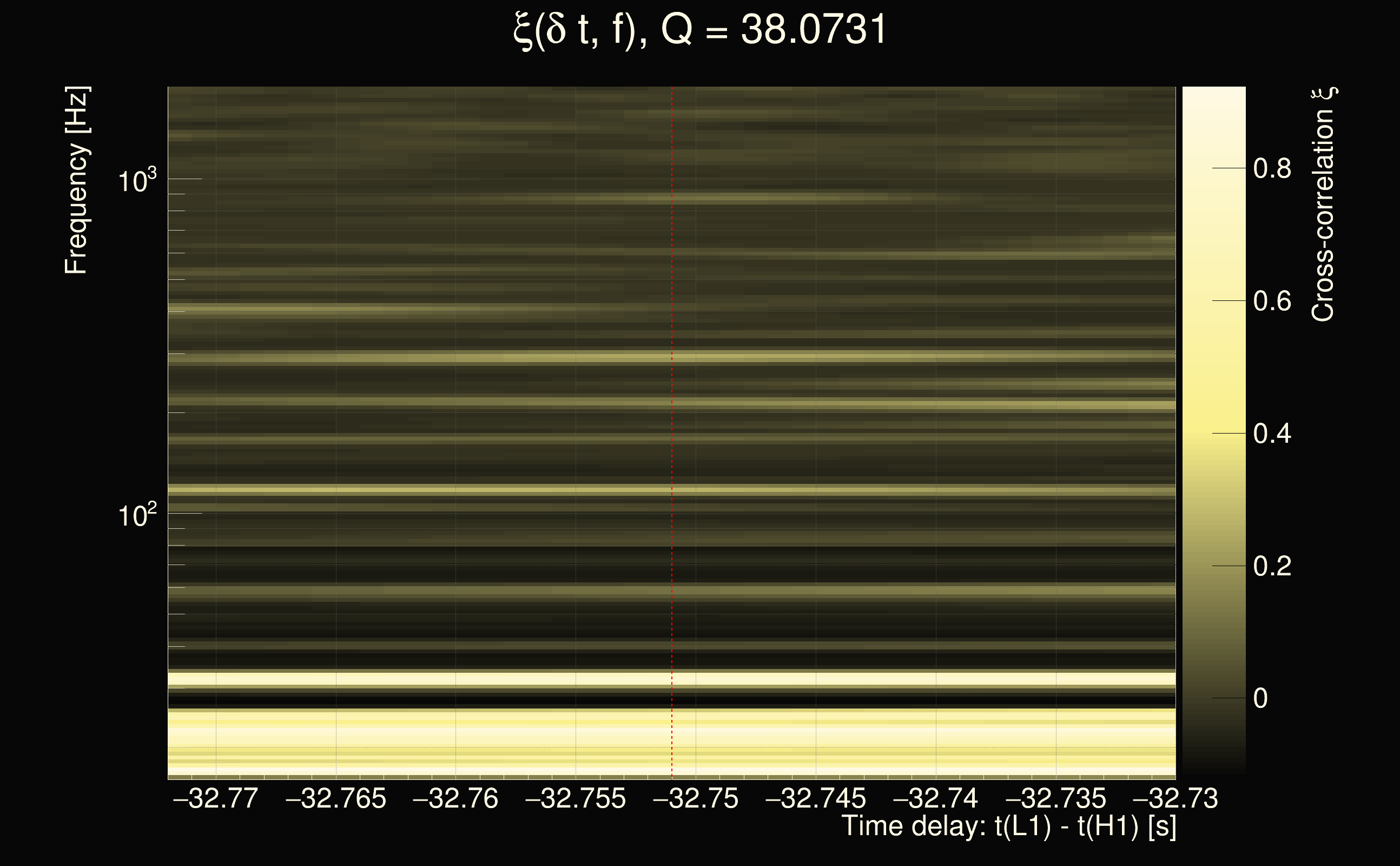Image resolution: width=1400 pixels, height=866 pixels.
Task: Click the 0.6 tick label on the colorbar
Action: point(1272,301)
